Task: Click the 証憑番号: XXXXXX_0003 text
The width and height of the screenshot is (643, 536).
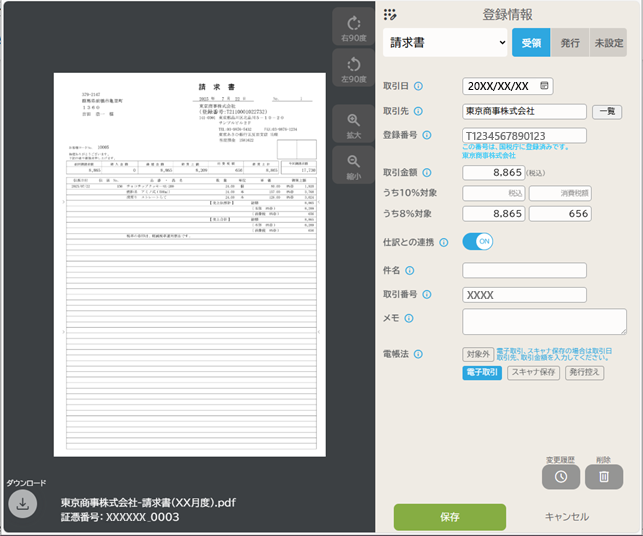Action: [120, 517]
